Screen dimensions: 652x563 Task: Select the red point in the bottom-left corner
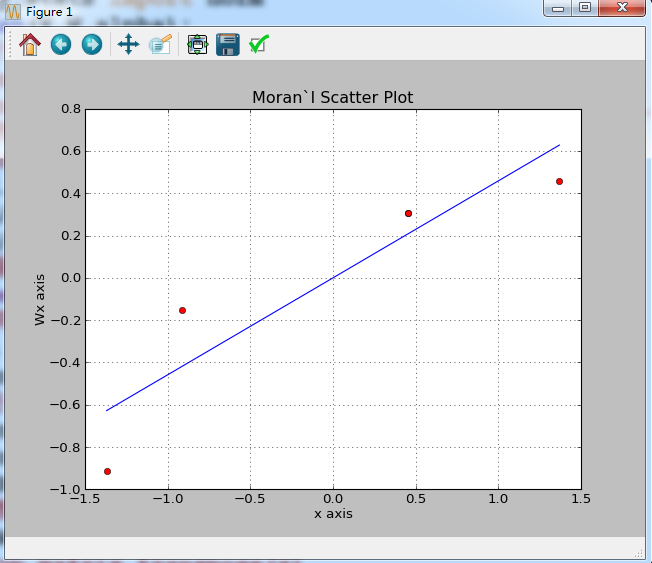(107, 471)
